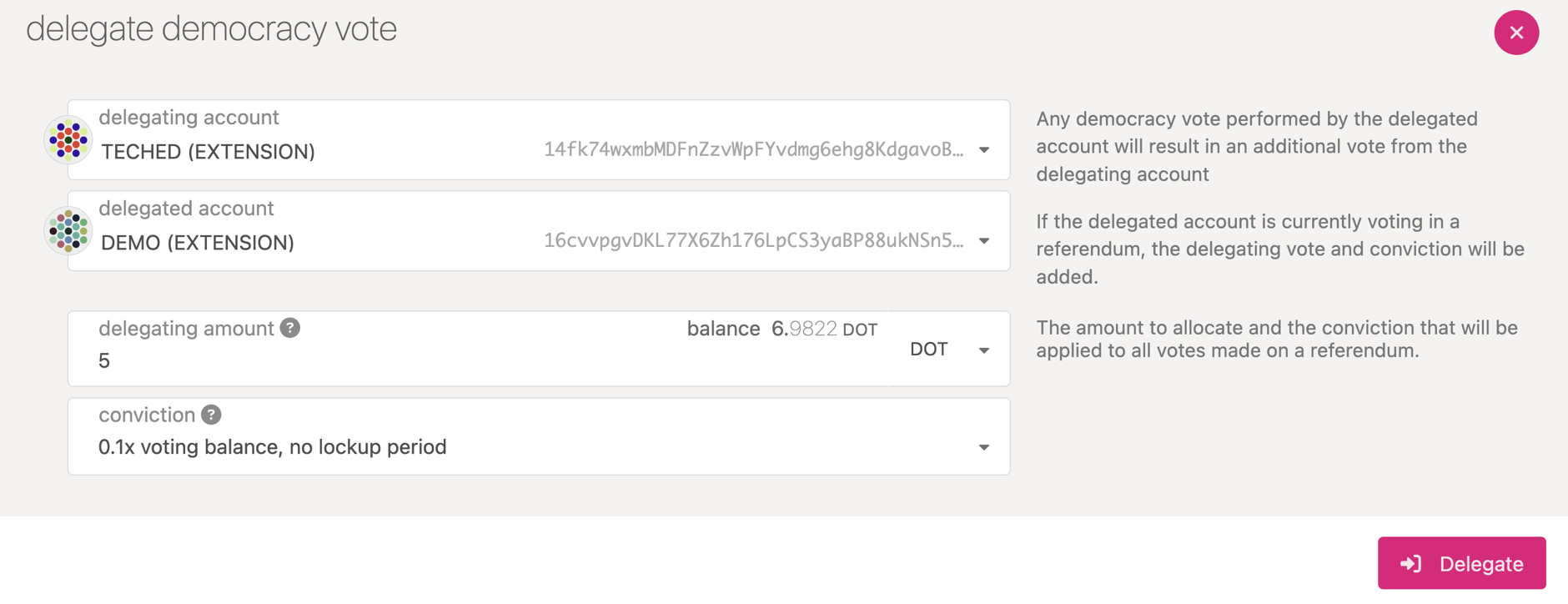Click the 16cvvpgvDKL address text
The width and height of the screenshot is (1568, 604).
pos(754,241)
